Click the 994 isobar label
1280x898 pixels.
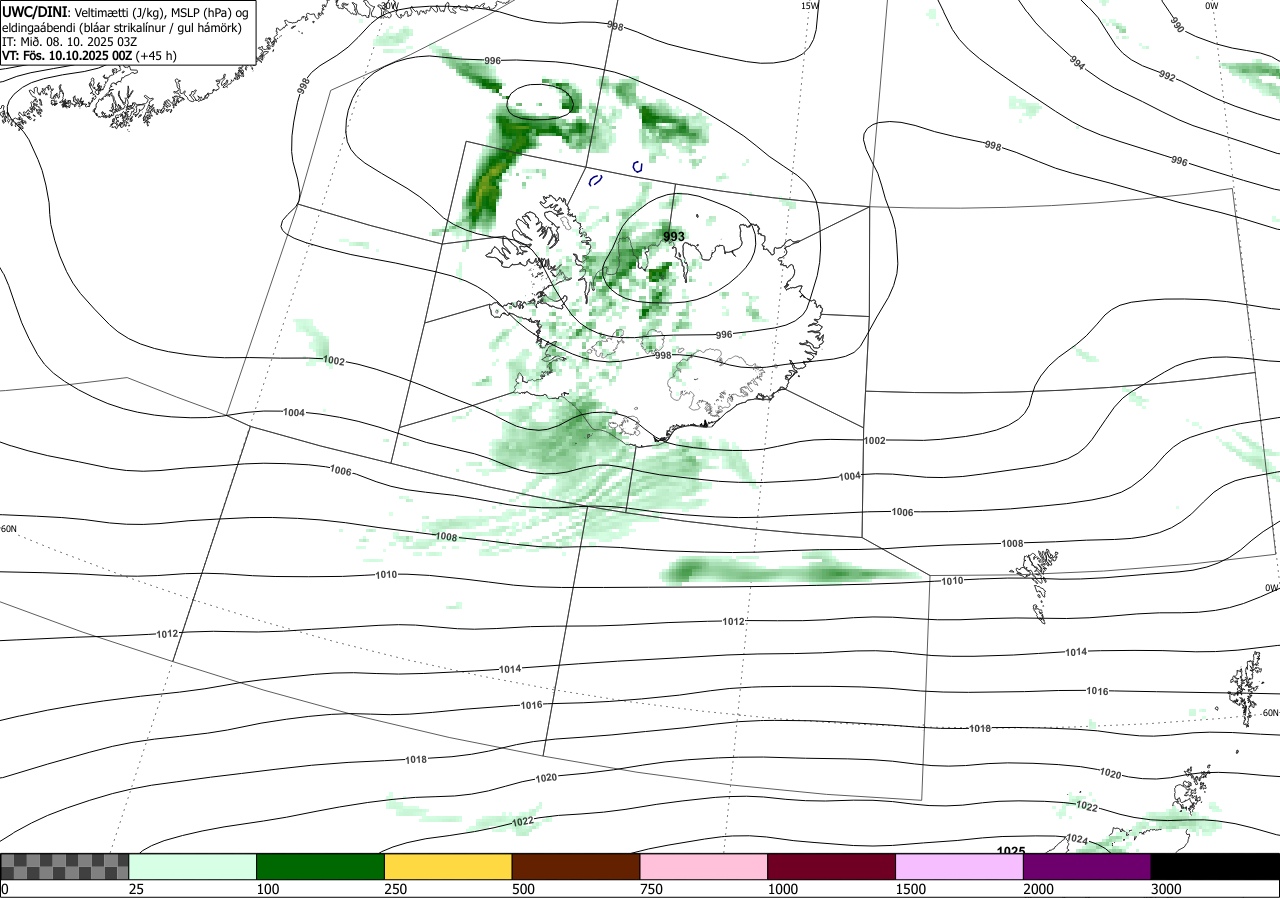[1077, 62]
